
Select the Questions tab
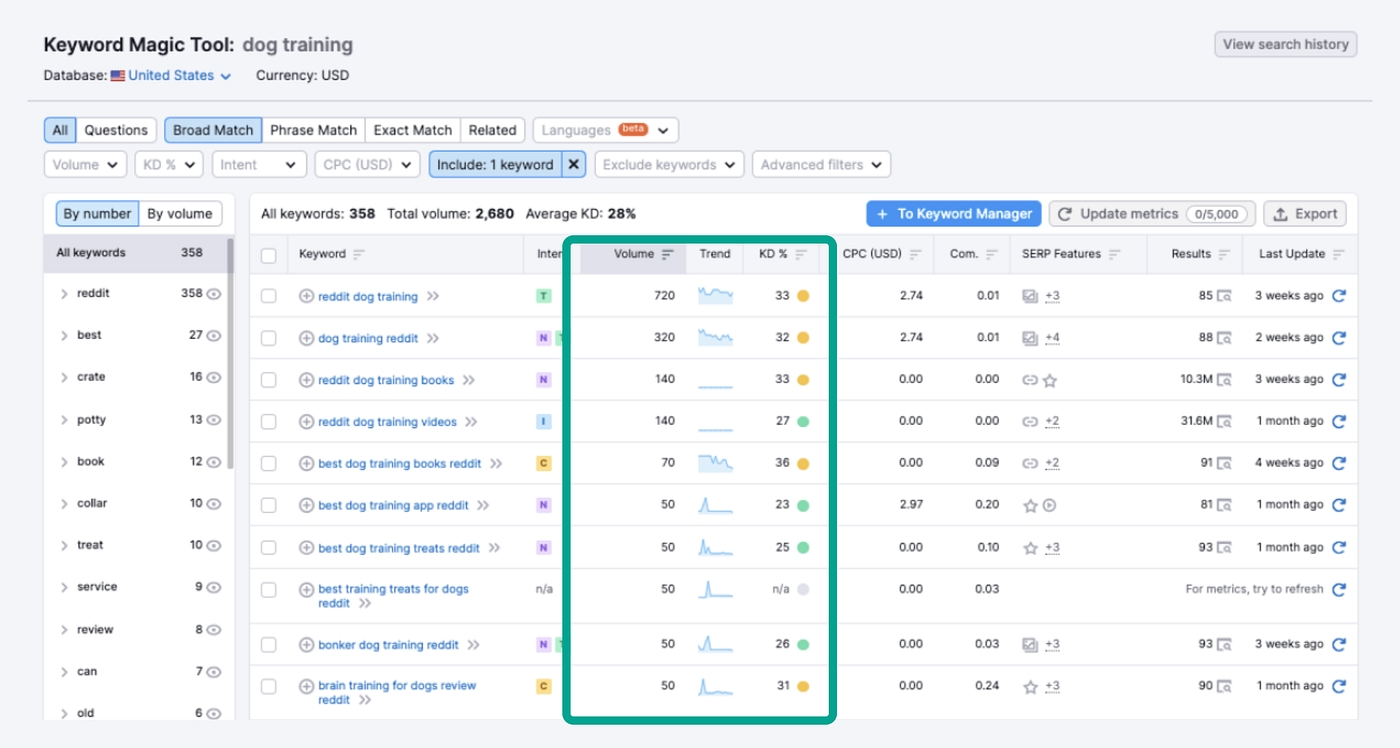tap(116, 130)
